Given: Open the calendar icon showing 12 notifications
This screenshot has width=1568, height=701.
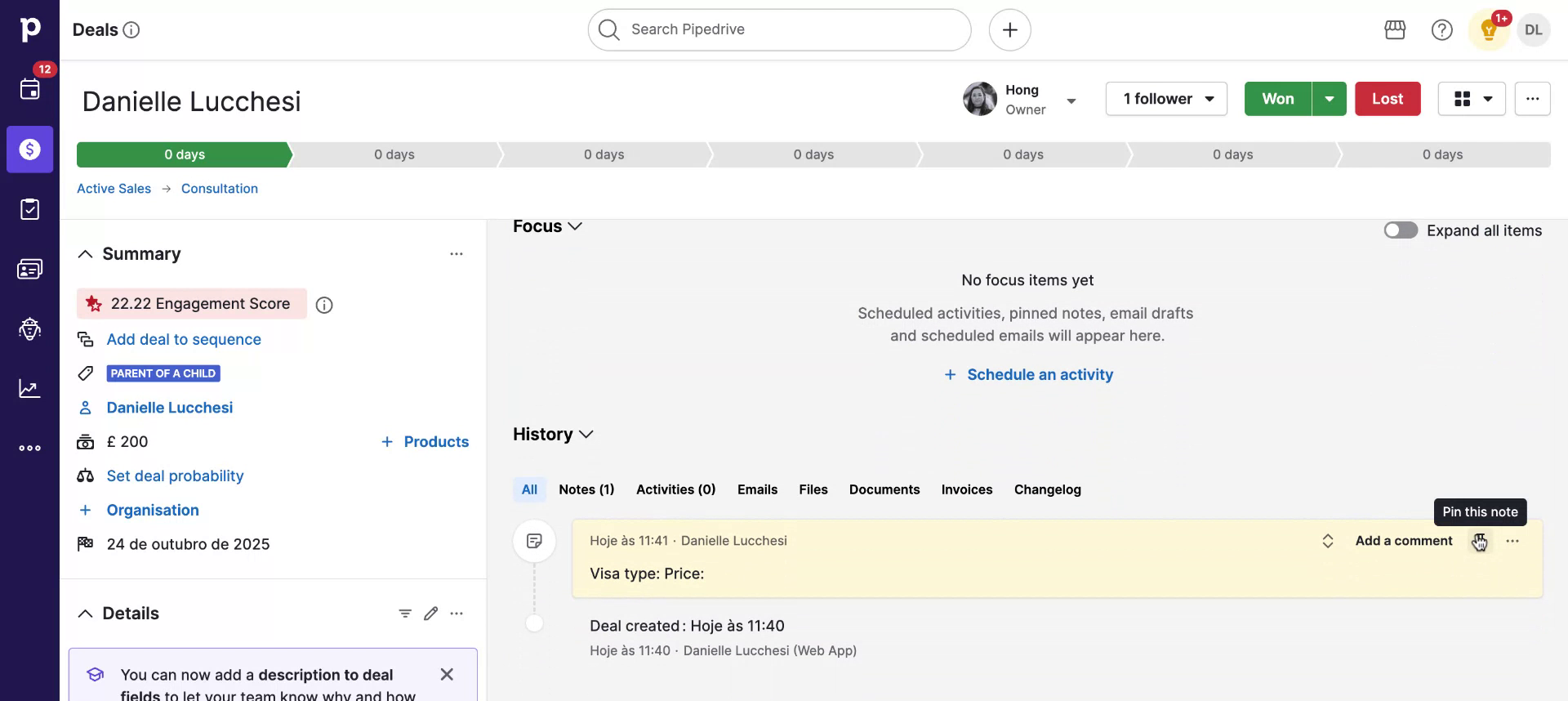Looking at the screenshot, I should pos(29,89).
